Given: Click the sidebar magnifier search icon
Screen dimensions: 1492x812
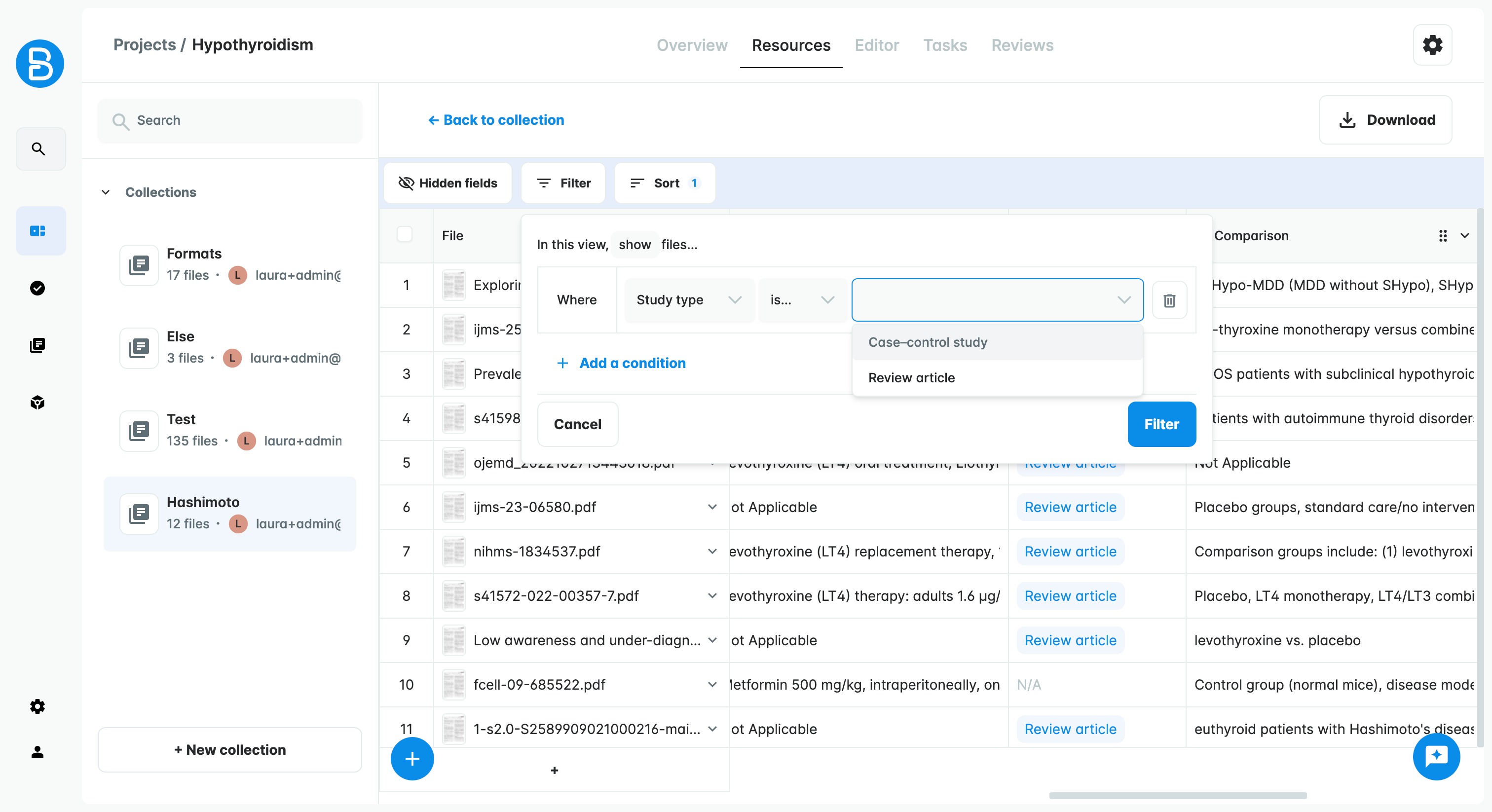Looking at the screenshot, I should pos(39,149).
